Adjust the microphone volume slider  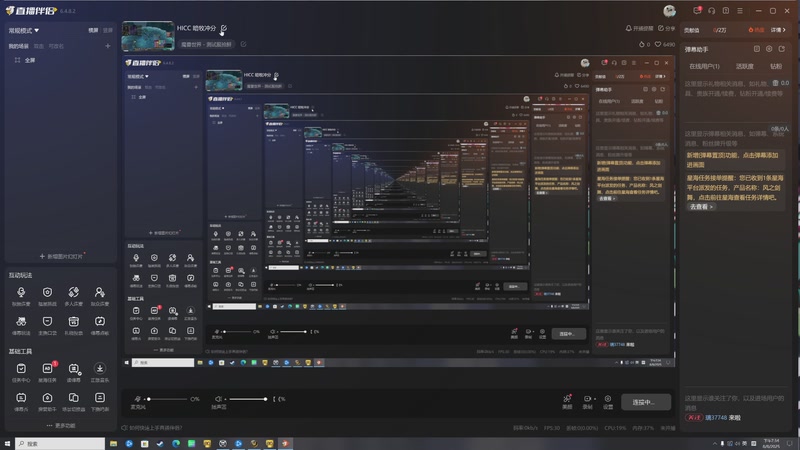click(167, 399)
